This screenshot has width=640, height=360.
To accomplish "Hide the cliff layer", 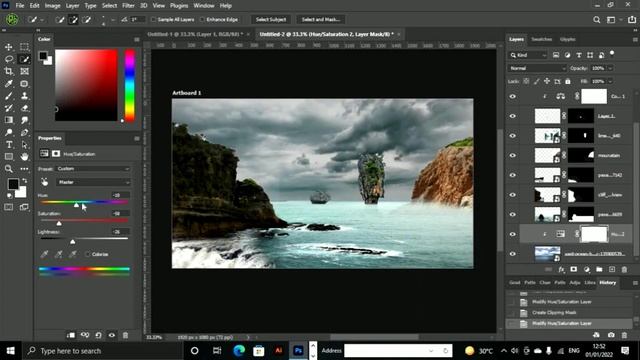I will click(x=513, y=195).
